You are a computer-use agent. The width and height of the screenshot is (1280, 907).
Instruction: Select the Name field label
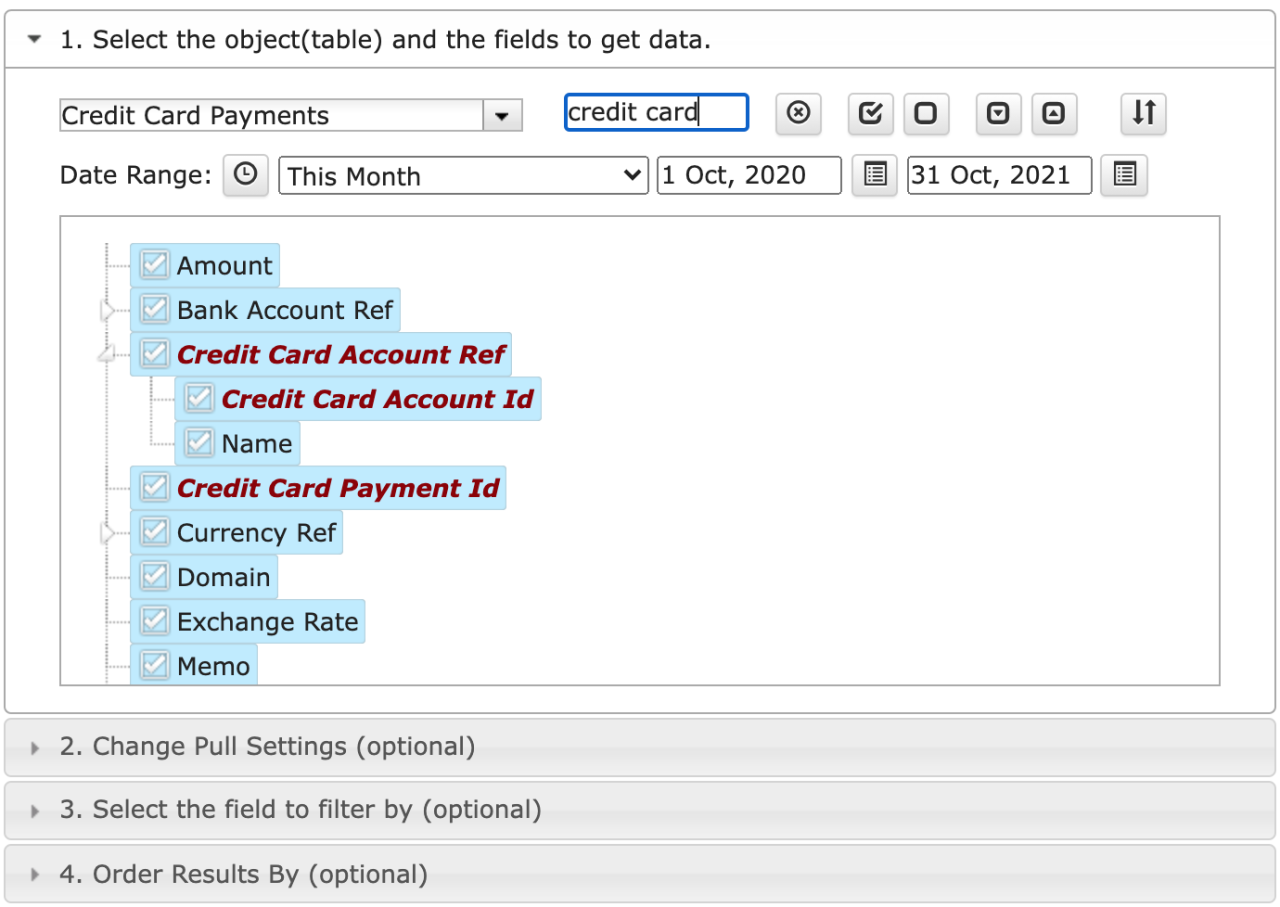coord(257,443)
